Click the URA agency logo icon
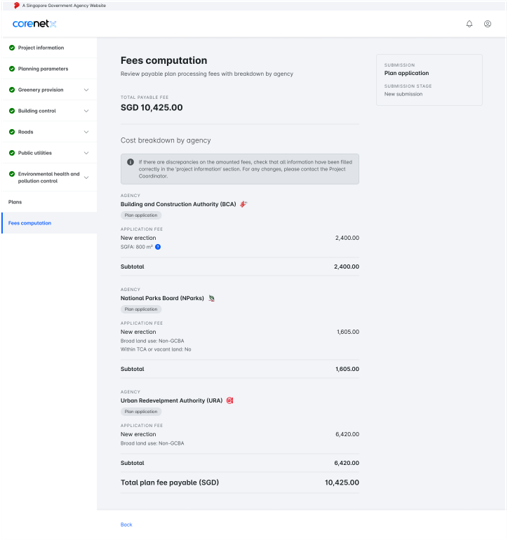The image size is (508, 540). [x=230, y=400]
